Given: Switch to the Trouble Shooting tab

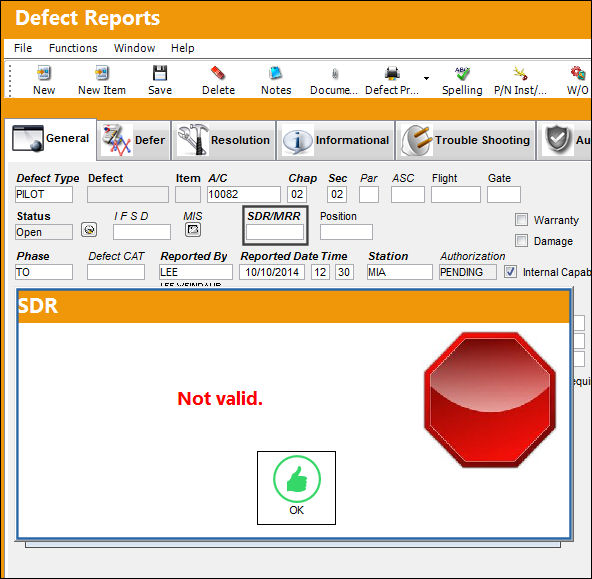Looking at the screenshot, I should [x=466, y=140].
